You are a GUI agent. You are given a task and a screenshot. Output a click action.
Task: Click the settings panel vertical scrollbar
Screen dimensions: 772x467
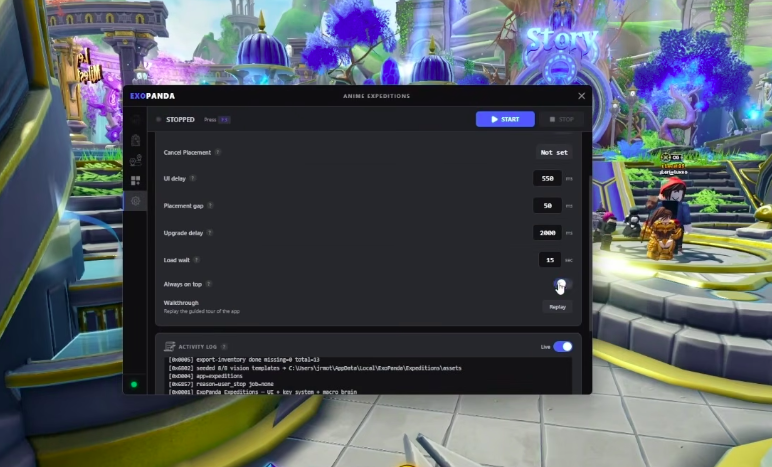tap(590, 253)
